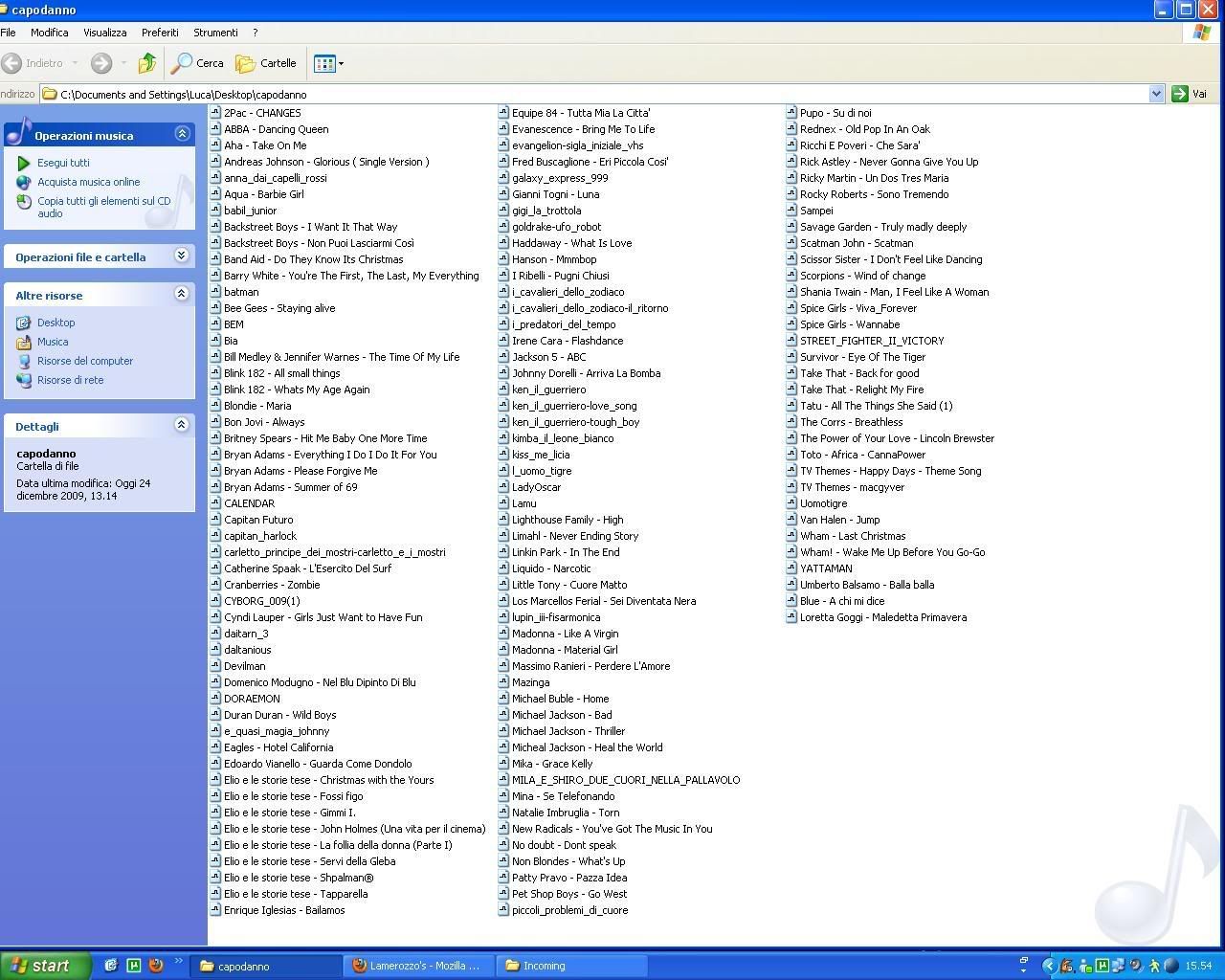
Task: Click the Risorse del computer link
Action: pos(85,361)
